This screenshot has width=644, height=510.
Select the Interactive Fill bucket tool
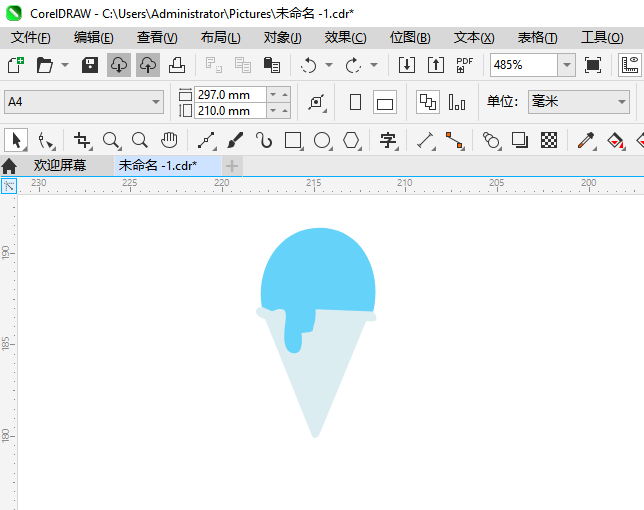point(615,140)
